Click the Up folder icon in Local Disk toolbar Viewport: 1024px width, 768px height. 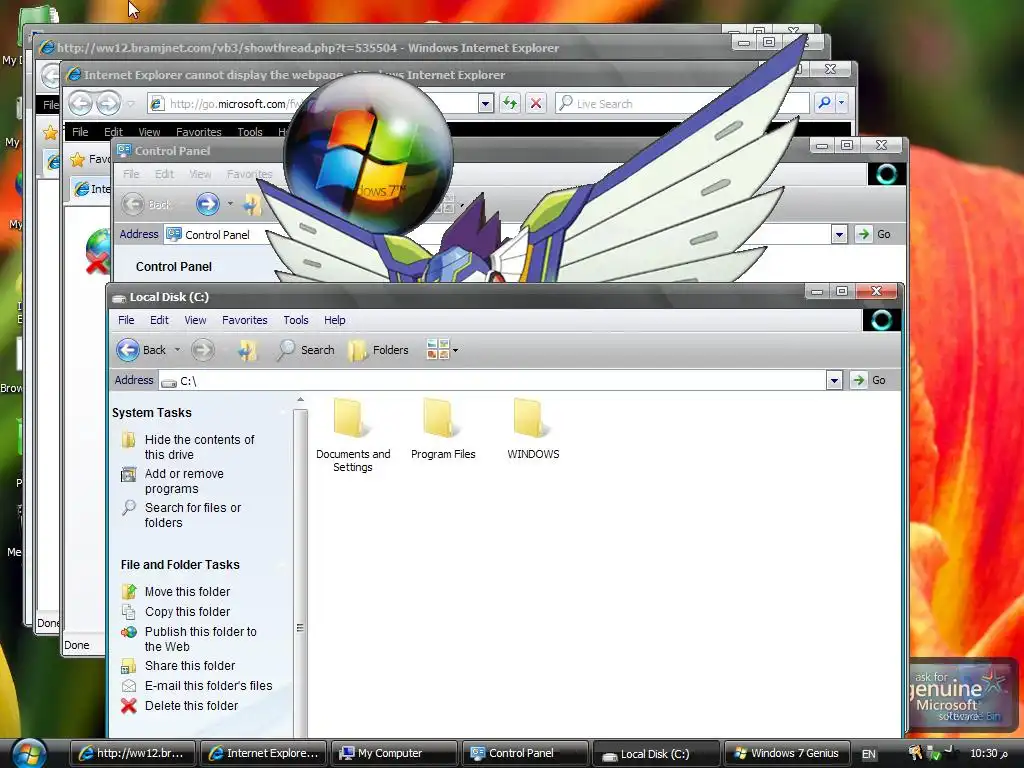(x=248, y=350)
